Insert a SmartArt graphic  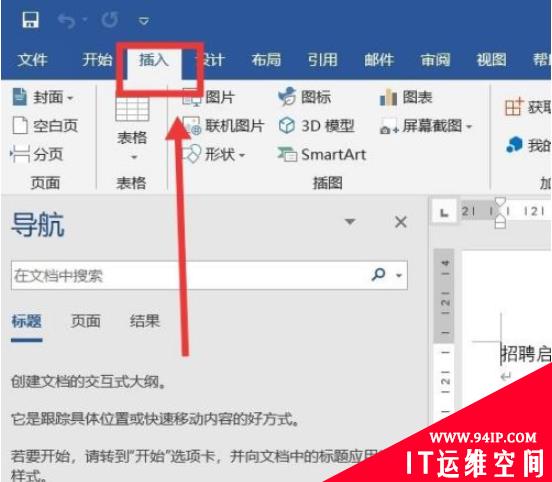[322, 154]
